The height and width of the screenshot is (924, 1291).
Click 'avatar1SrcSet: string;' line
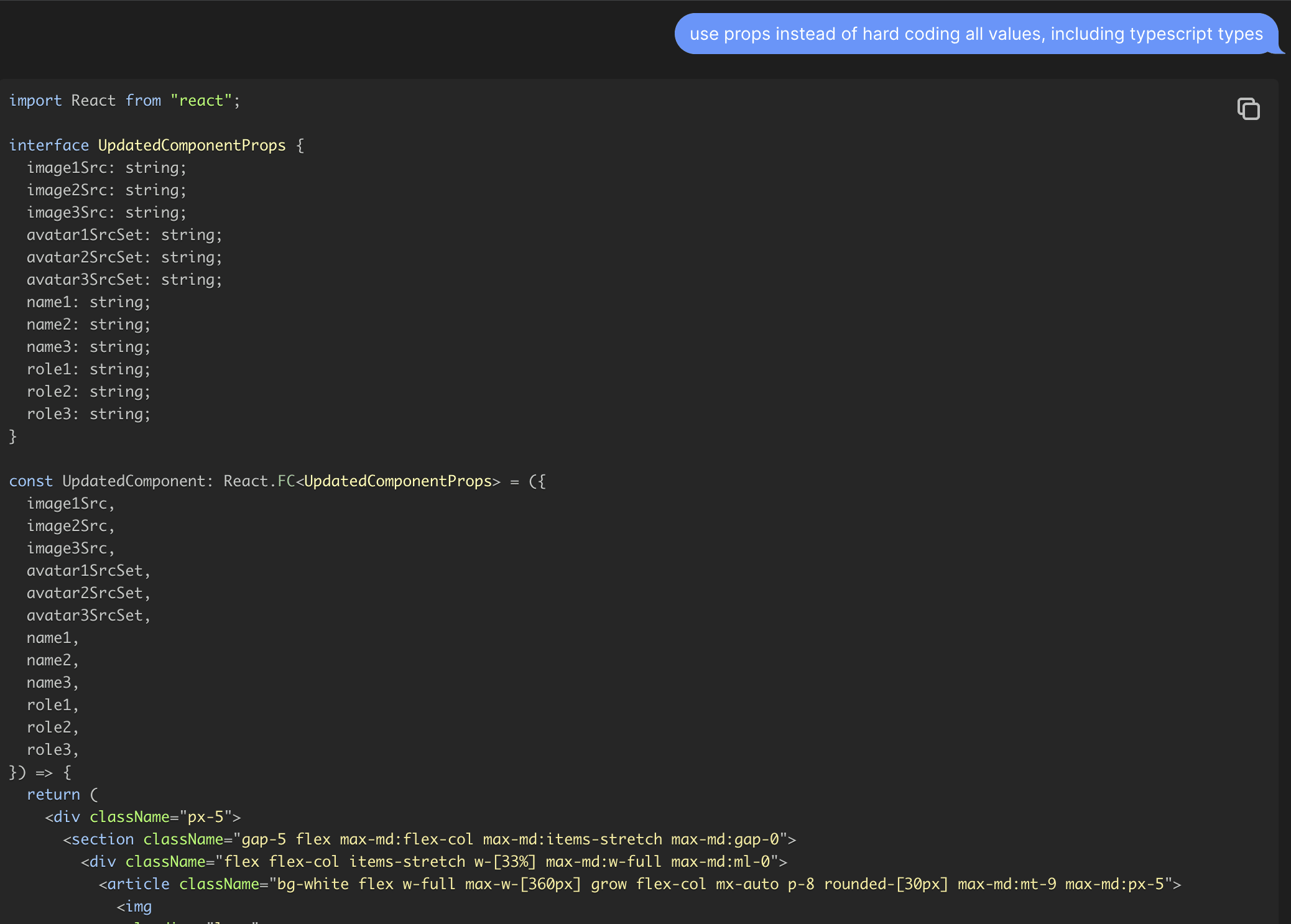(124, 235)
